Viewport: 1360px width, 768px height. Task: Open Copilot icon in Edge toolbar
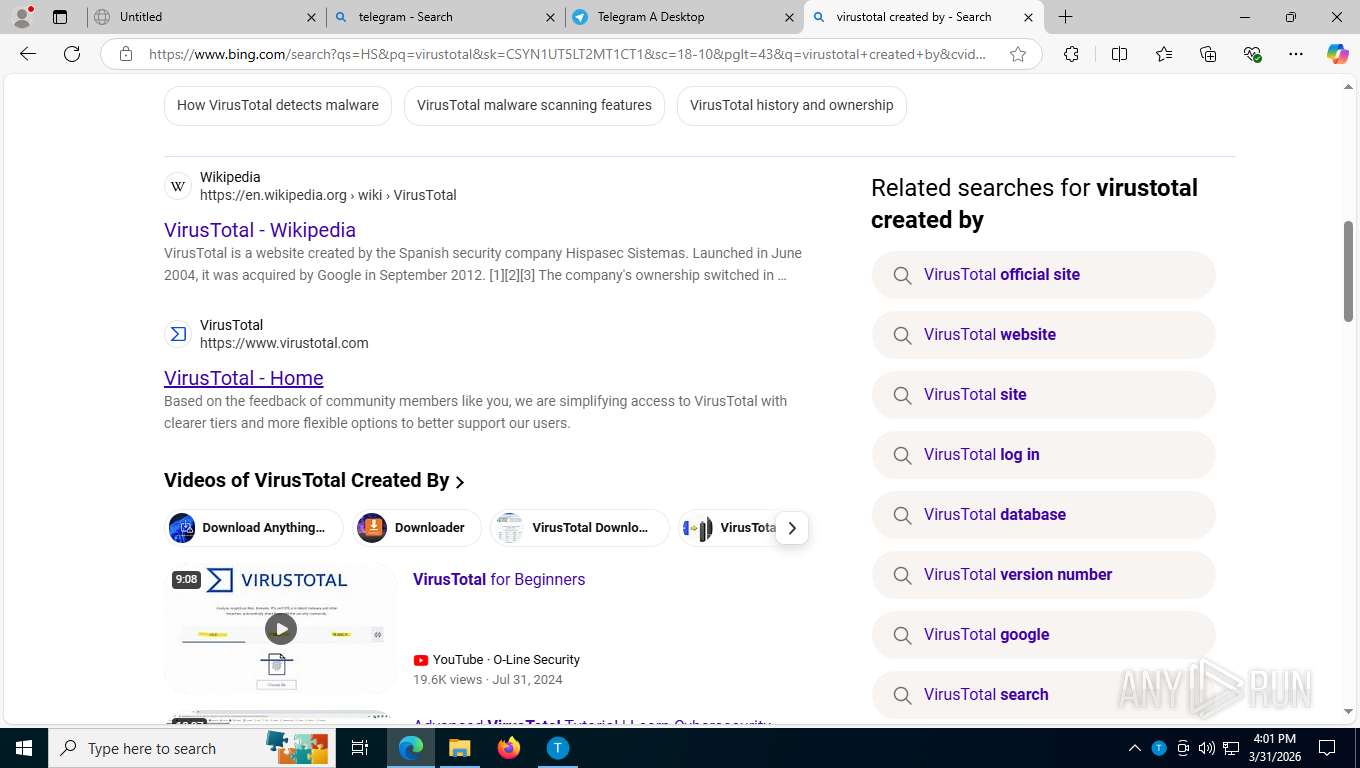pos(1337,54)
